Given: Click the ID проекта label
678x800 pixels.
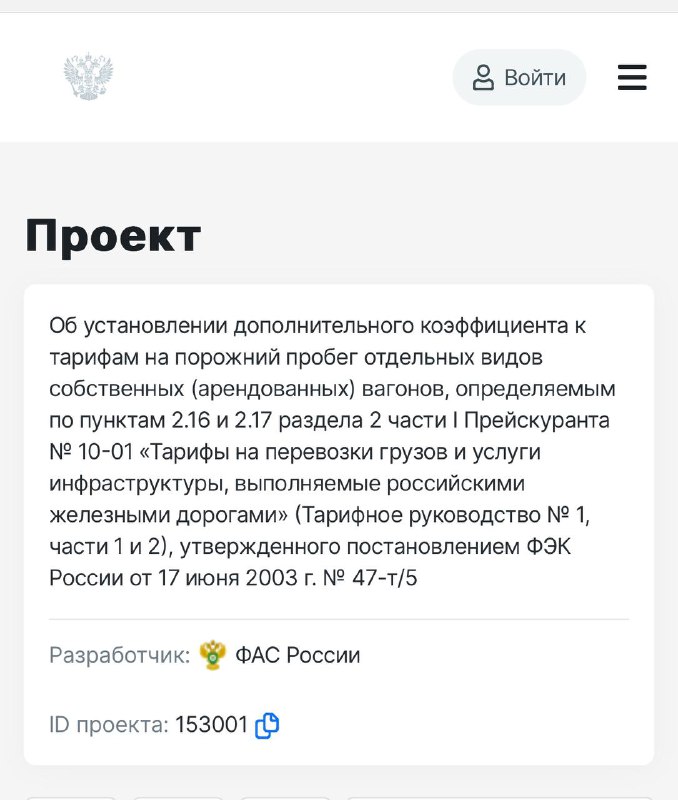Looking at the screenshot, I should (109, 724).
